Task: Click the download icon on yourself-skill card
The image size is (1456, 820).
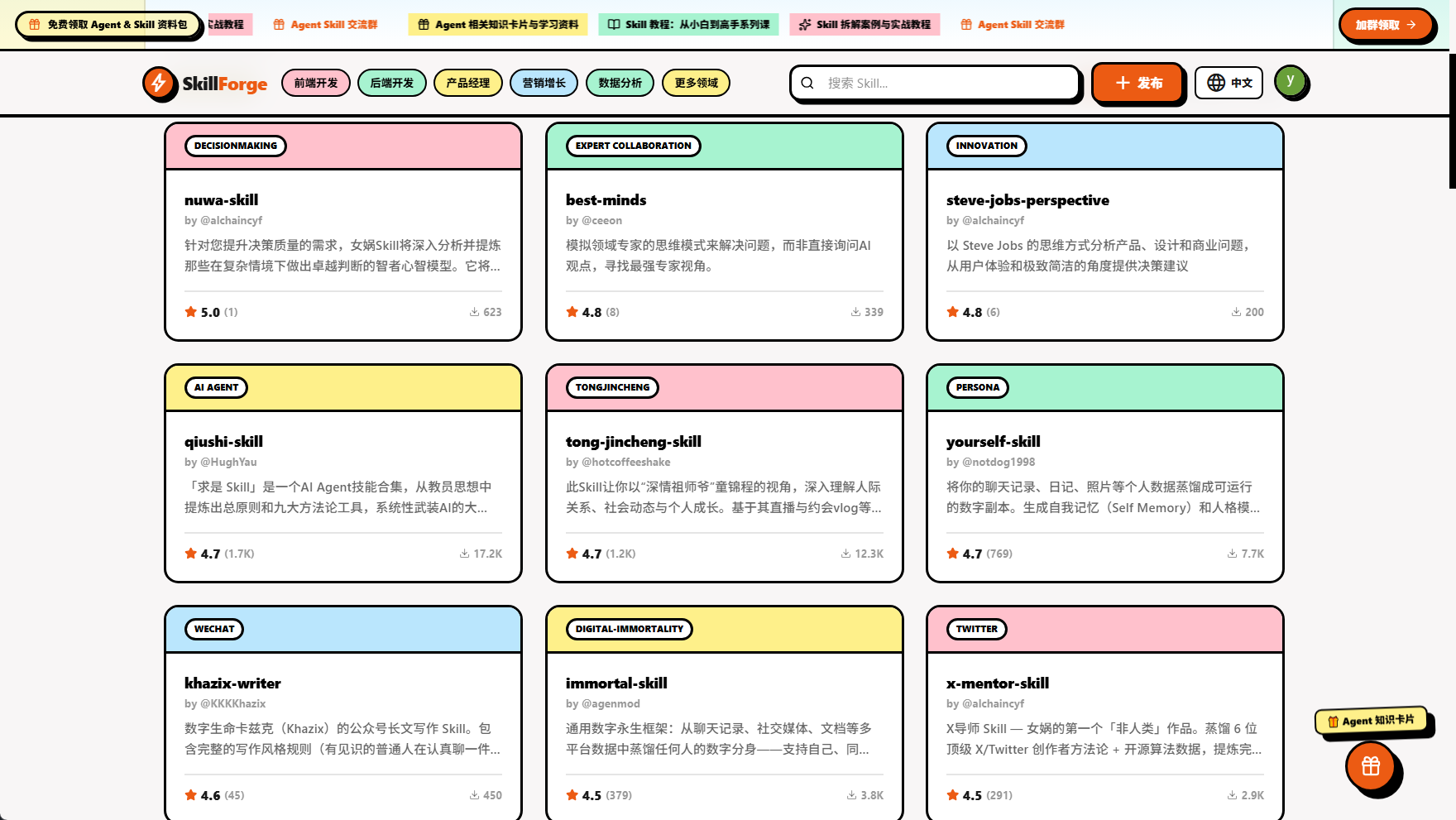Action: point(1232,554)
